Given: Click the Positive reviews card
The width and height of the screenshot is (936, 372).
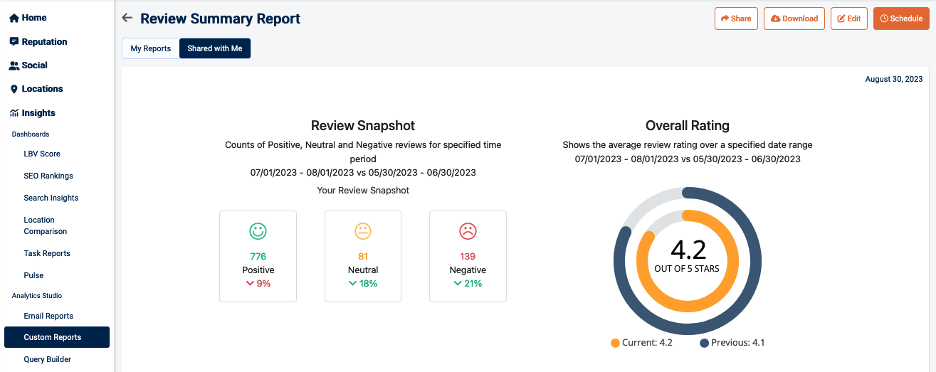Looking at the screenshot, I should (258, 256).
